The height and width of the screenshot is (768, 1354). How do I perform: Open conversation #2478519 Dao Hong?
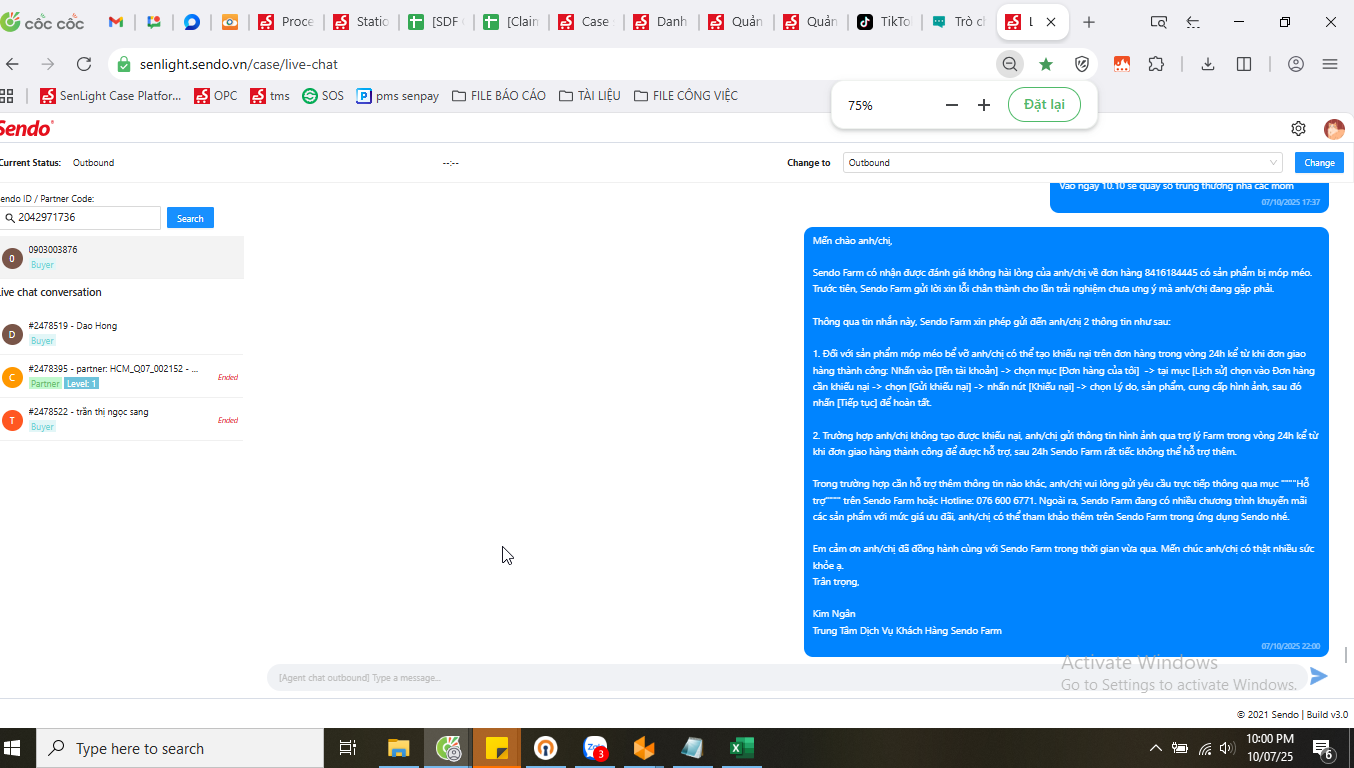coord(121,333)
